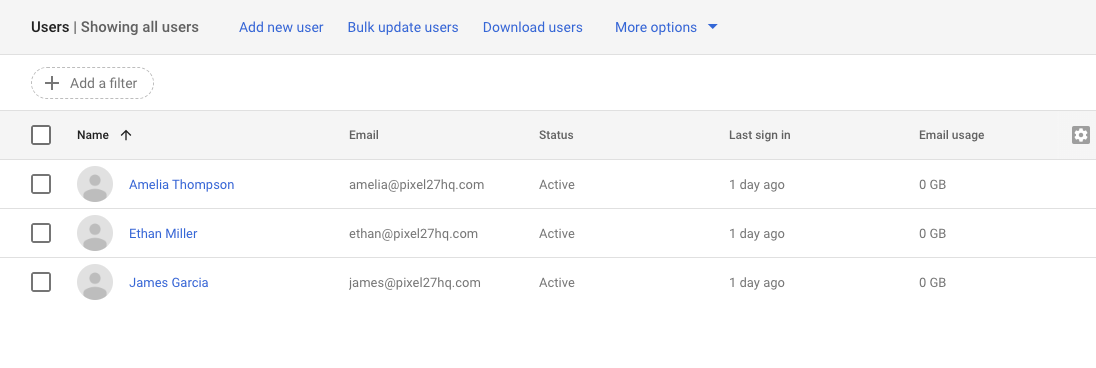Open James Garcia's user page
Viewport: 1096px width, 368px height.
click(x=168, y=283)
